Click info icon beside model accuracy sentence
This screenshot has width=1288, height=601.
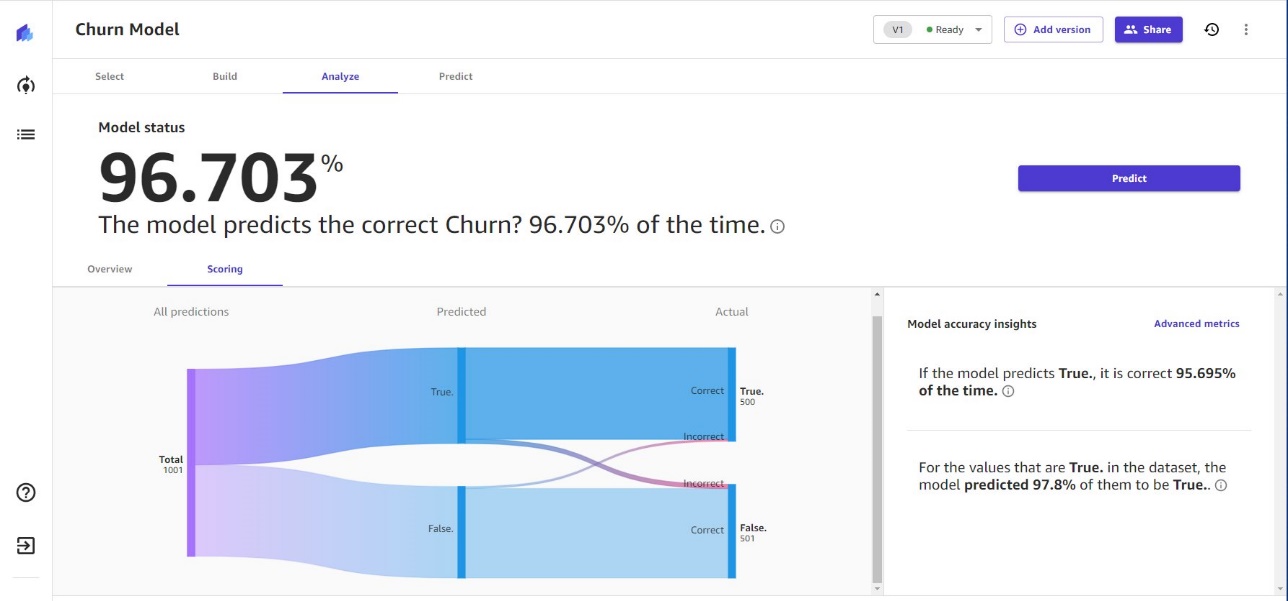point(778,227)
